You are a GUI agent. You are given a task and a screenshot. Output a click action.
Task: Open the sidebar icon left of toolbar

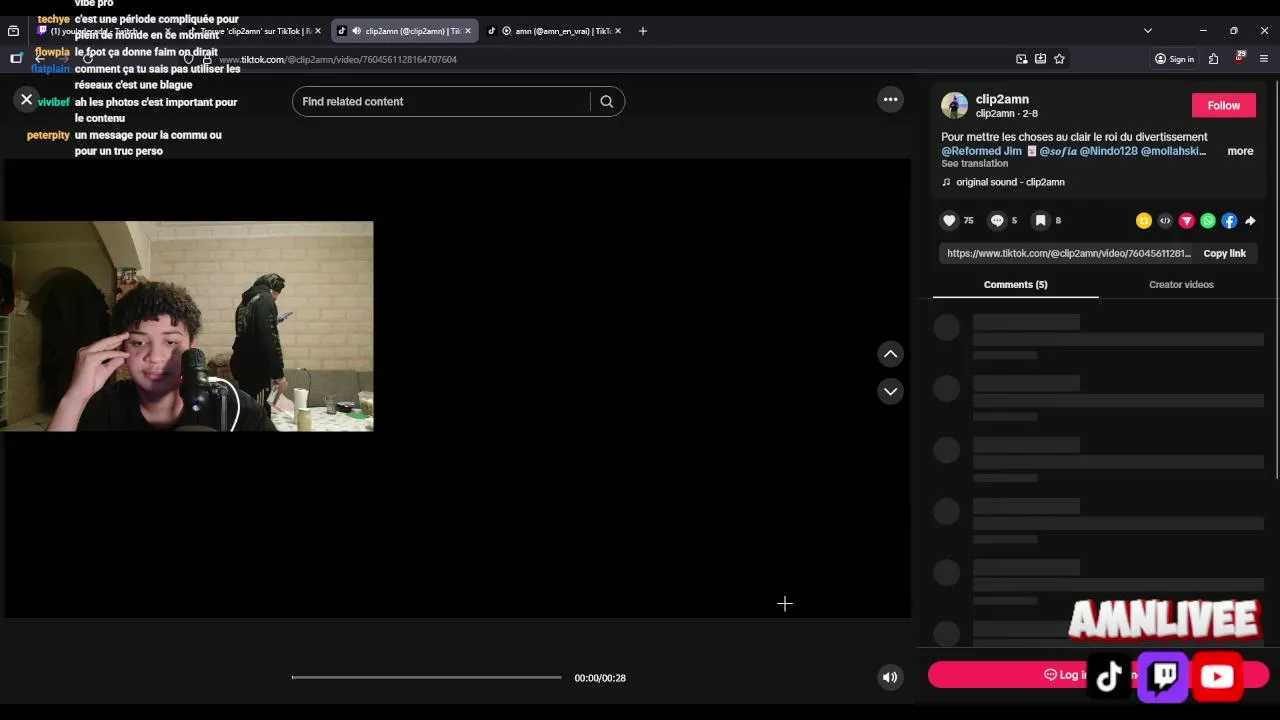pyautogui.click(x=15, y=59)
